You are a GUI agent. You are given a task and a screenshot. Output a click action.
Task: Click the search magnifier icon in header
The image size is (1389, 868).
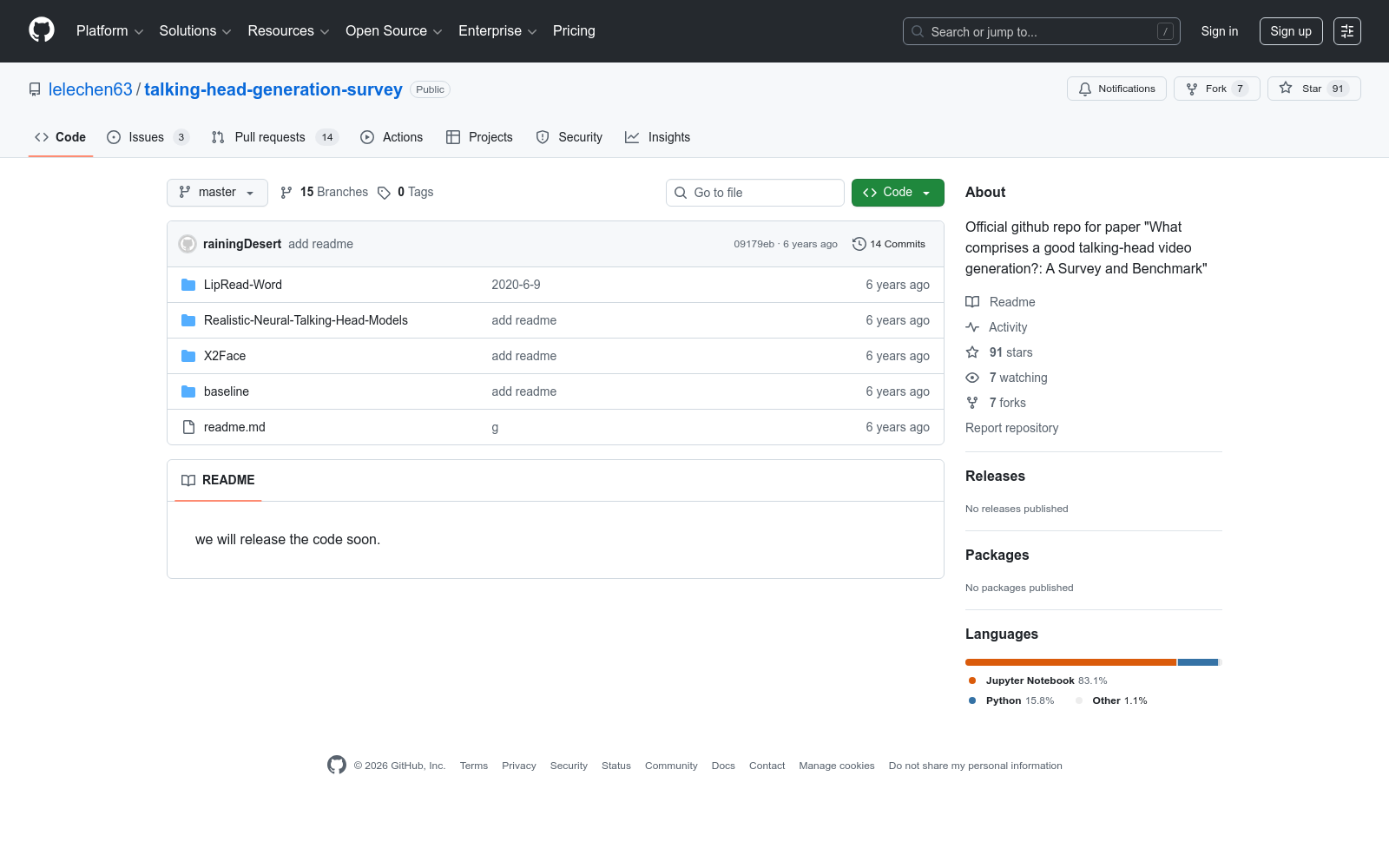(x=918, y=31)
